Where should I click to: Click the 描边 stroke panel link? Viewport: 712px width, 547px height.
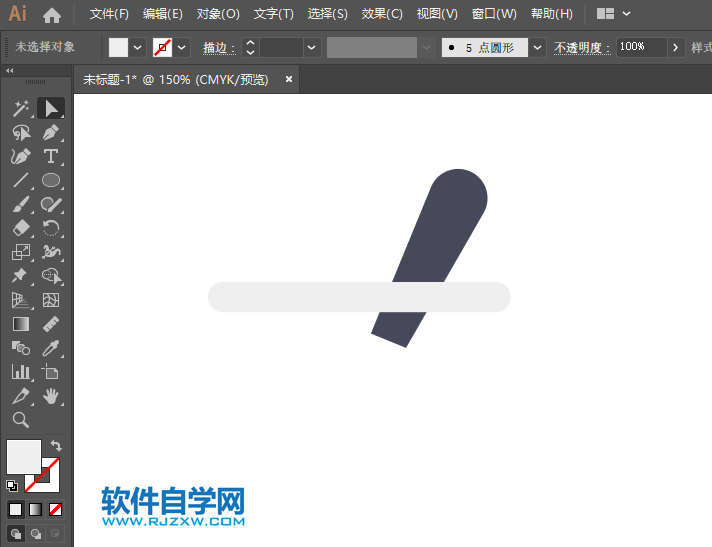point(219,48)
